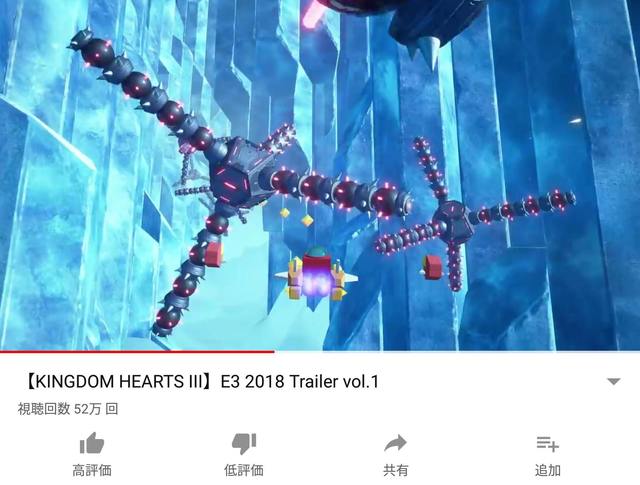
Task: Click the 視聴回数 52万 回 view count
Action: (68, 409)
